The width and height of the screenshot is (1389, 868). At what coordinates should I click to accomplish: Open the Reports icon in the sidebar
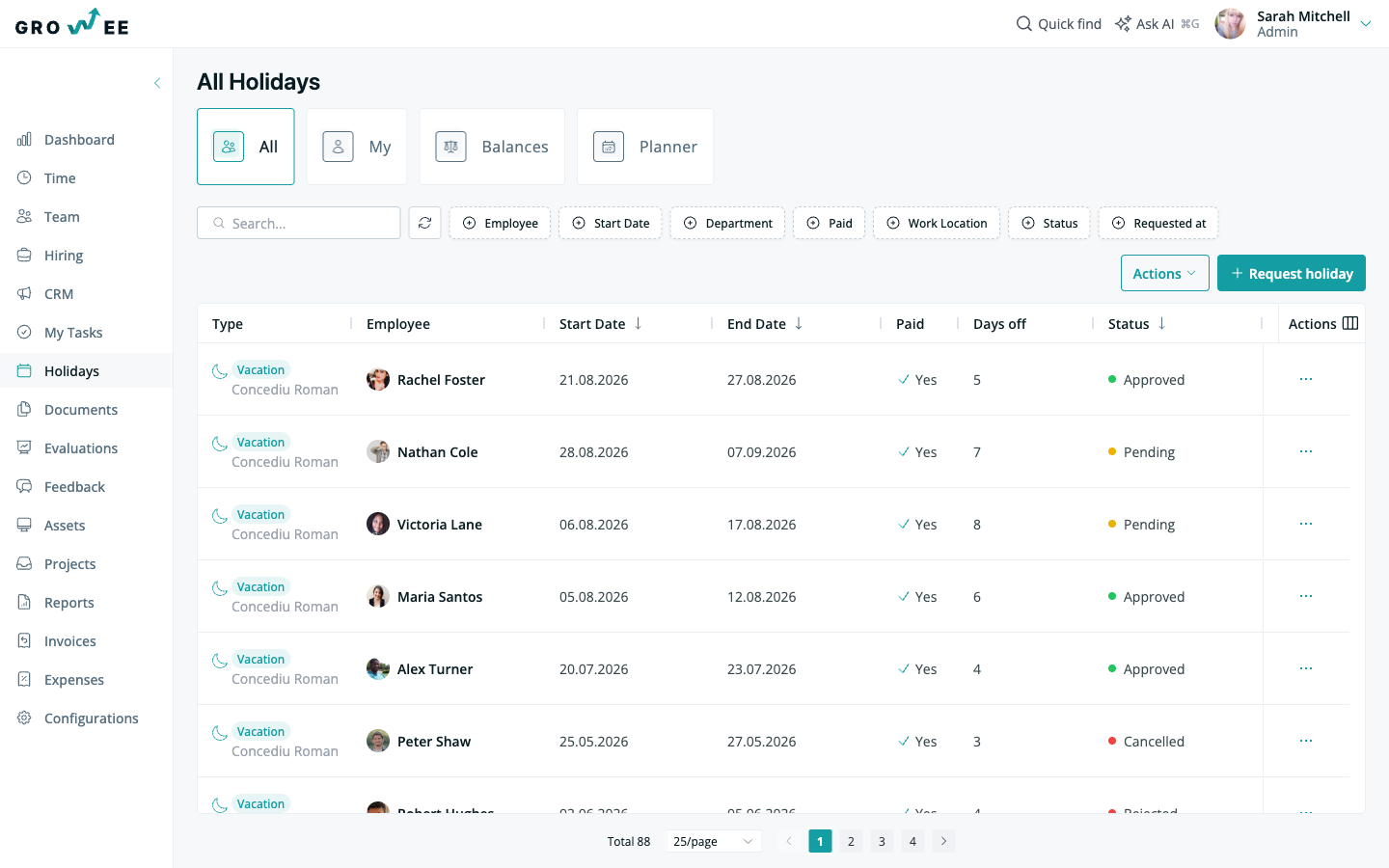coord(24,603)
